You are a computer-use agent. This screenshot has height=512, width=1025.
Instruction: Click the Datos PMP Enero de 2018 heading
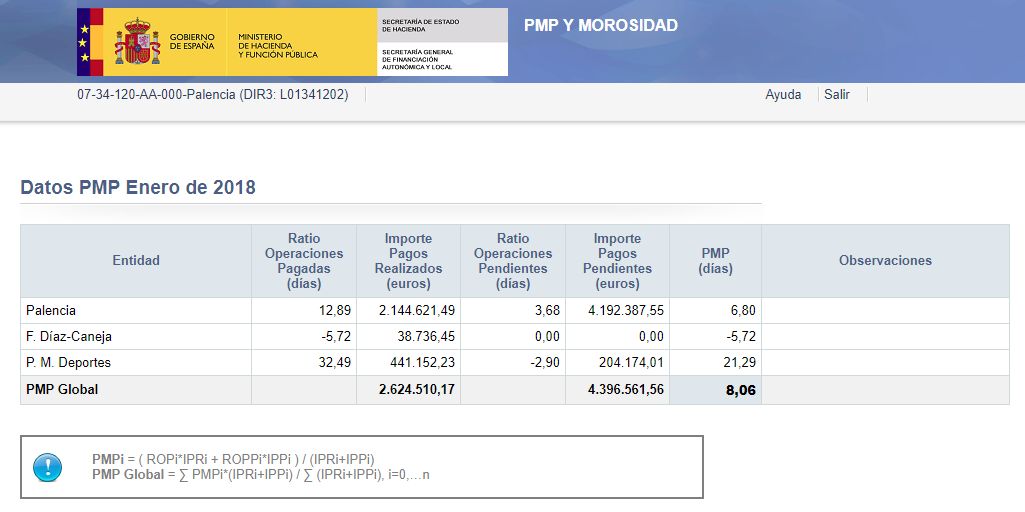(138, 188)
